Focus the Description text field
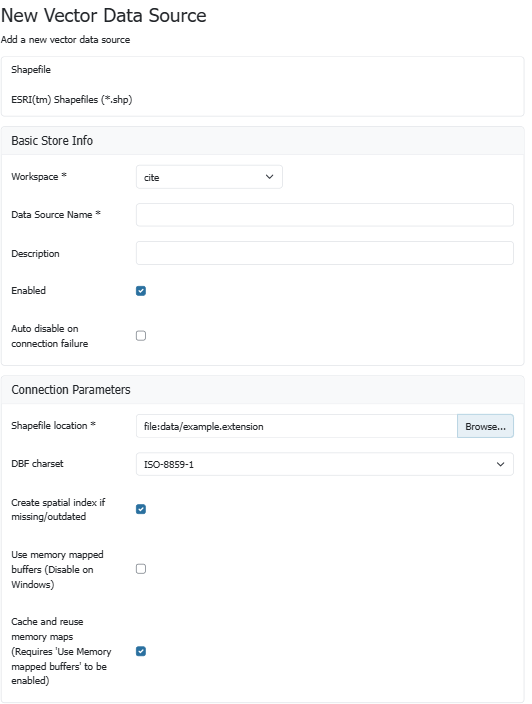 [x=325, y=253]
